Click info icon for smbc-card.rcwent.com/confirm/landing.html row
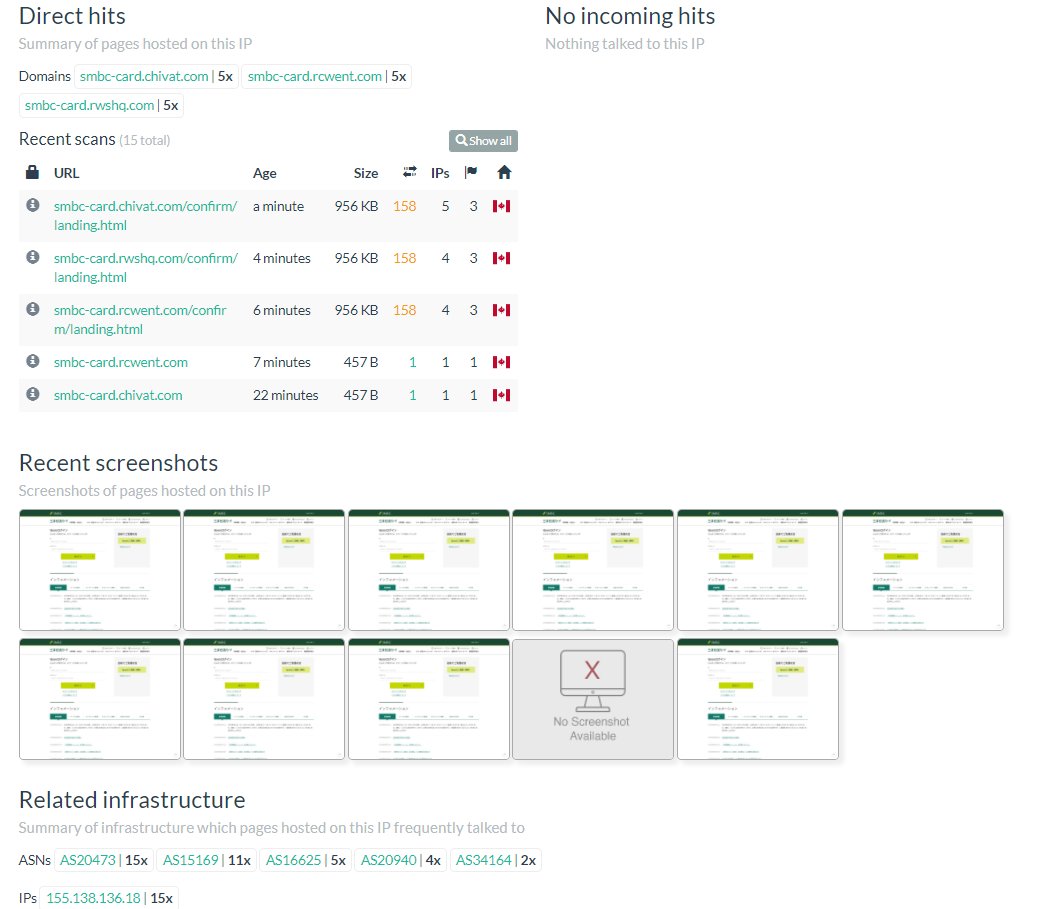This screenshot has width=1064, height=909. (33, 309)
